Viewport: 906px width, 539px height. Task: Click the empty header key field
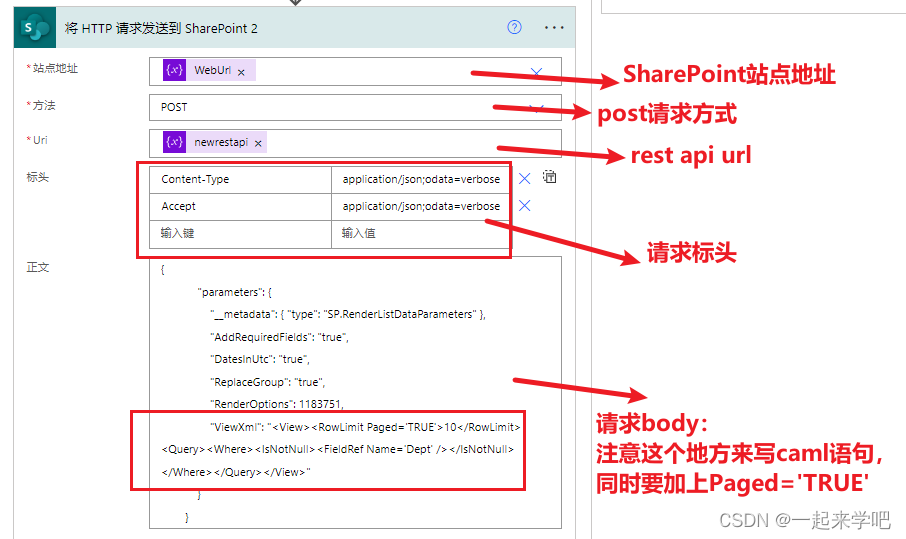coord(240,233)
